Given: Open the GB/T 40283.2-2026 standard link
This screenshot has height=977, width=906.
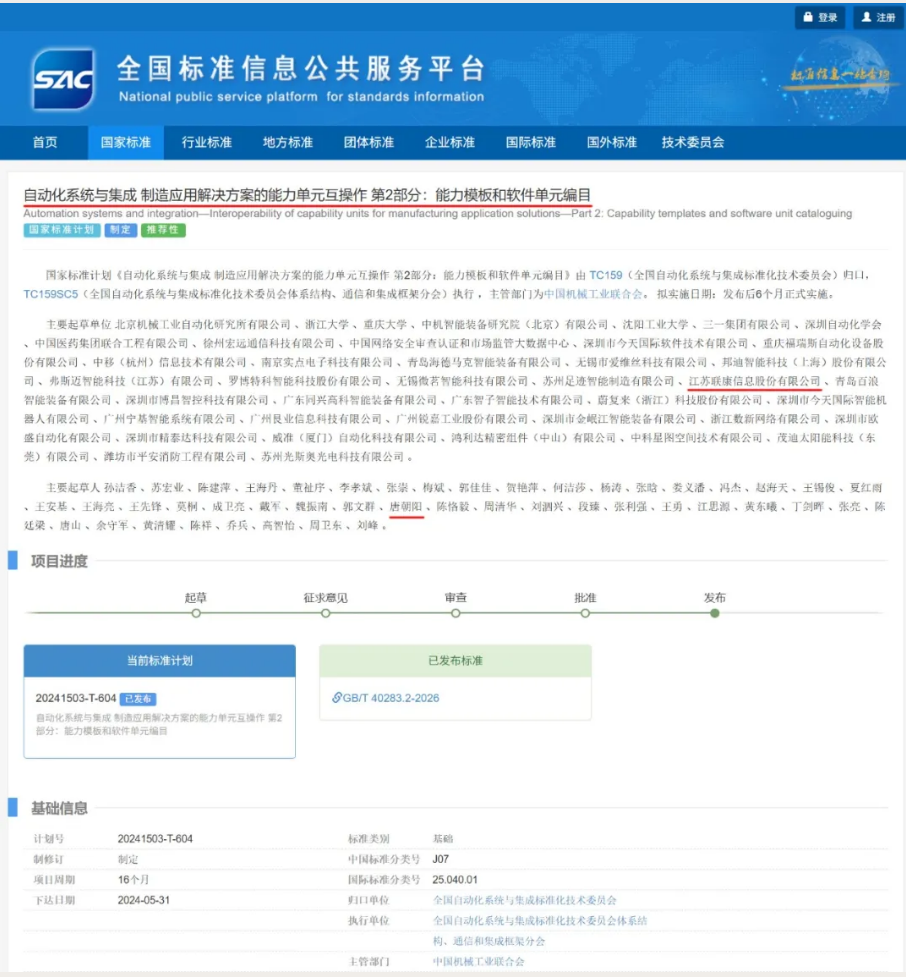Looking at the screenshot, I should (391, 698).
